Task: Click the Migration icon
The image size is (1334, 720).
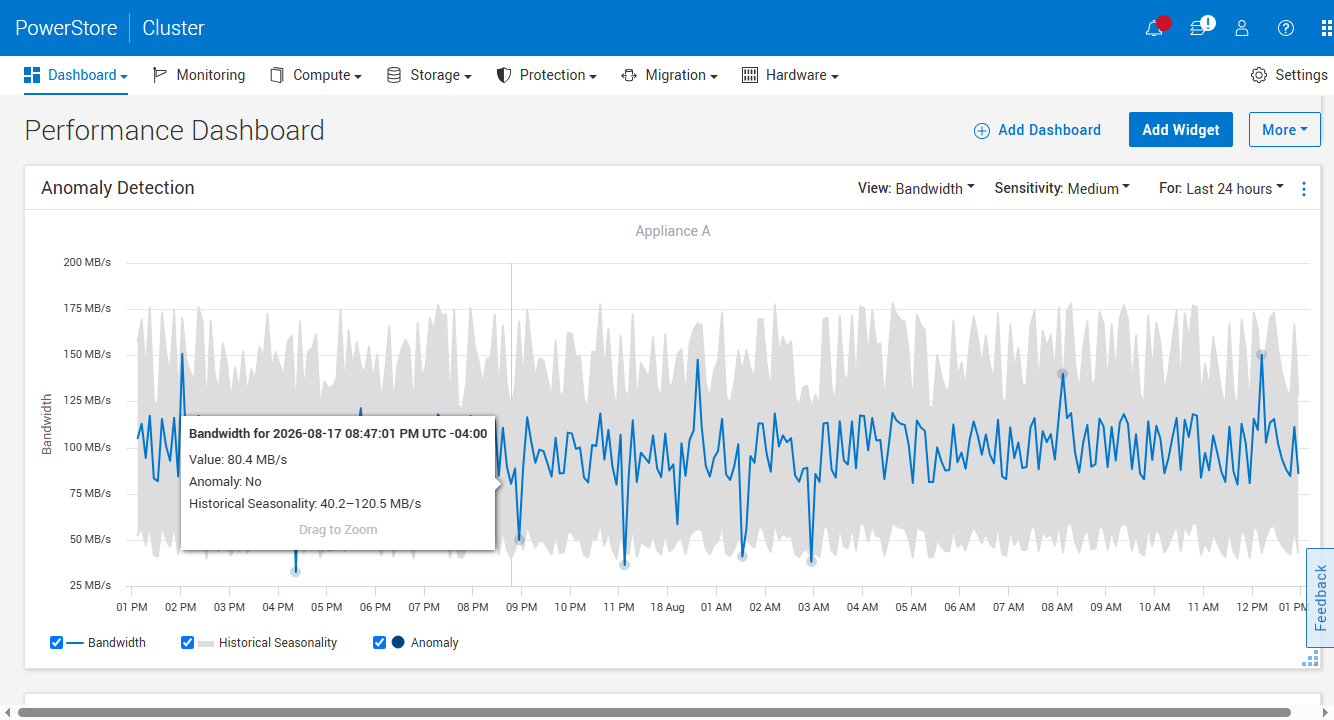Action: 629,75
